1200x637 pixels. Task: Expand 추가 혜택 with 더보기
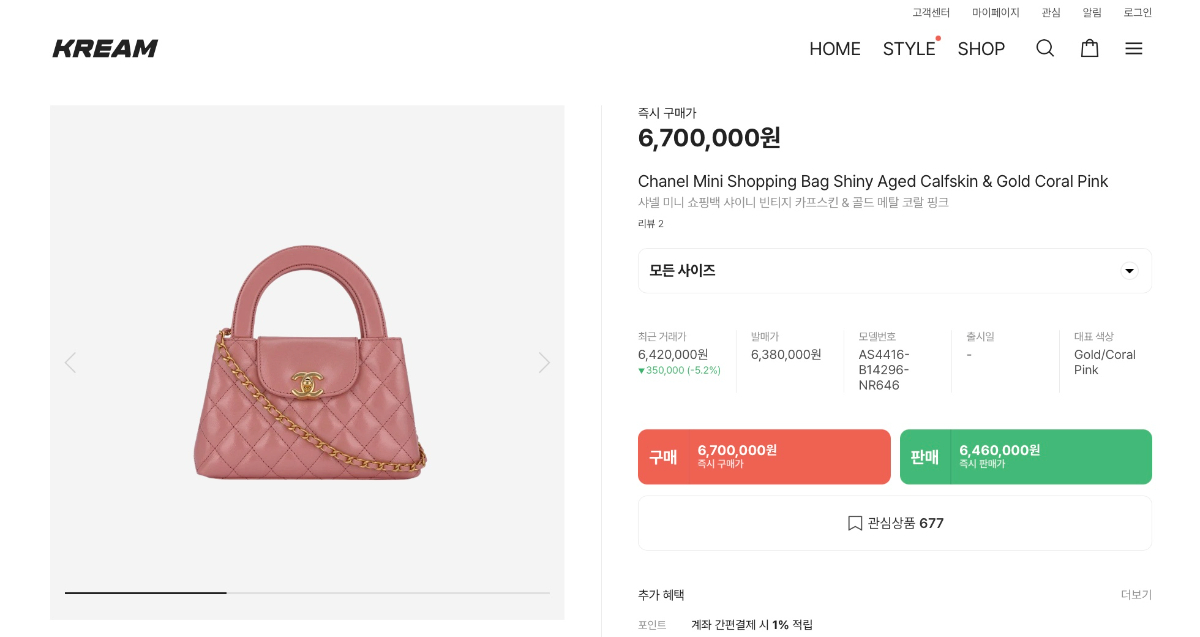point(1136,595)
